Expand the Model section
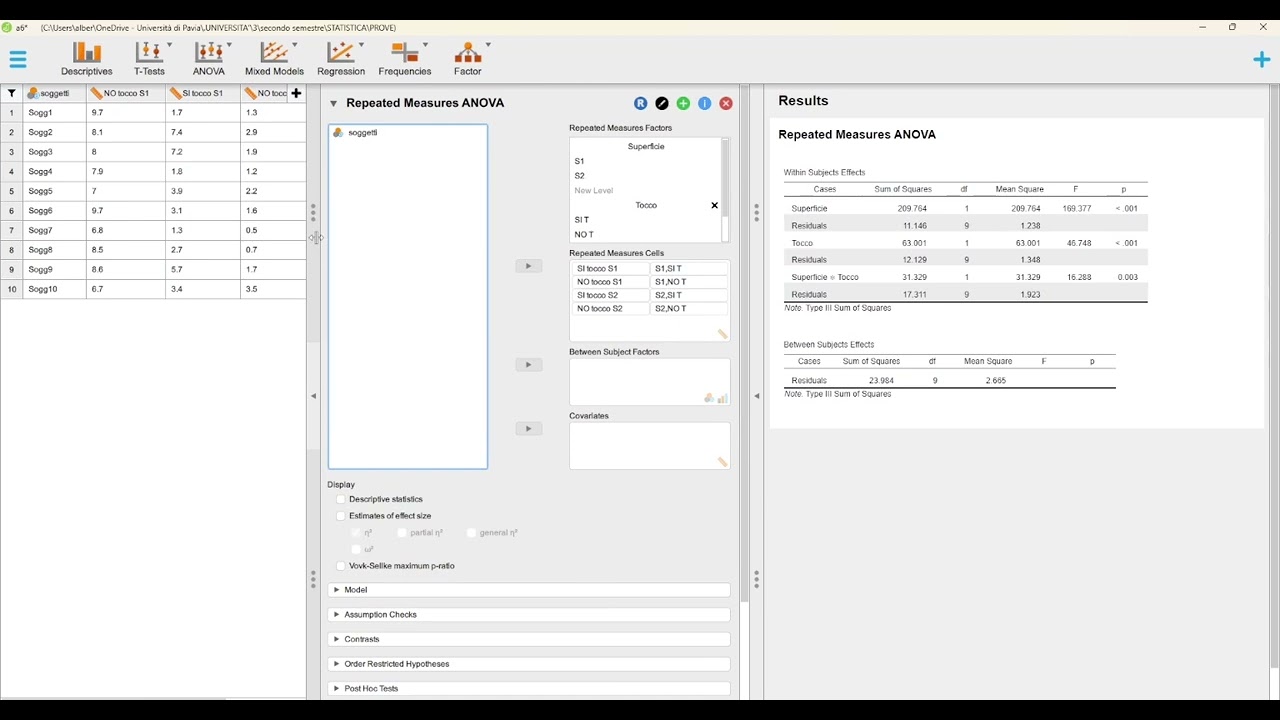The image size is (1280, 720). click(x=529, y=590)
